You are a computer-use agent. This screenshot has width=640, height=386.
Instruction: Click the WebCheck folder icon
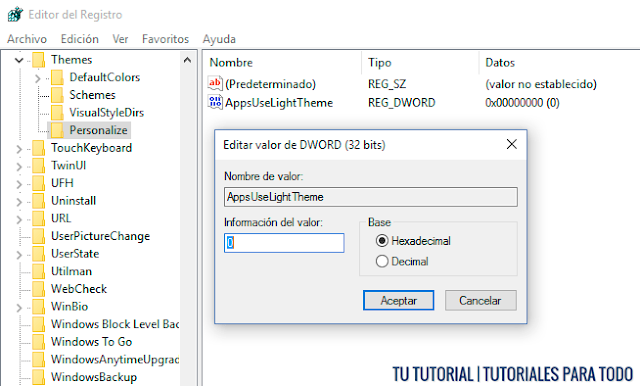click(x=39, y=289)
